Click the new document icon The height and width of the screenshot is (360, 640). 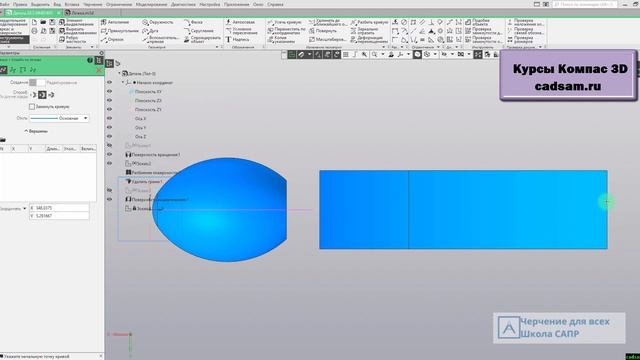click(34, 22)
